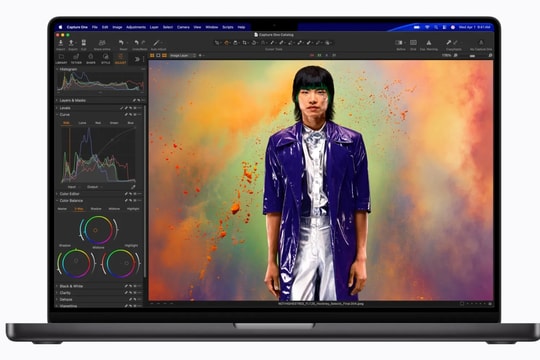Click the portrait photo in the main viewer

point(321,180)
